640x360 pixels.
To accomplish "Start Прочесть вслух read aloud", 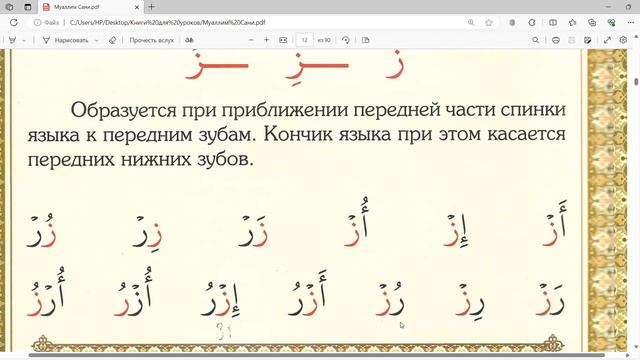I will click(151, 40).
